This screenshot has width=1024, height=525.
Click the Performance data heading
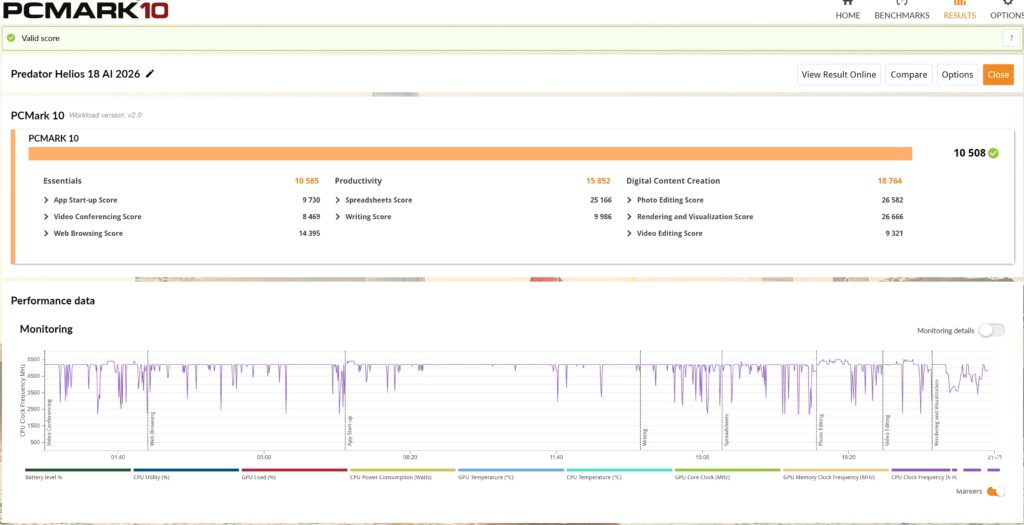coord(53,301)
